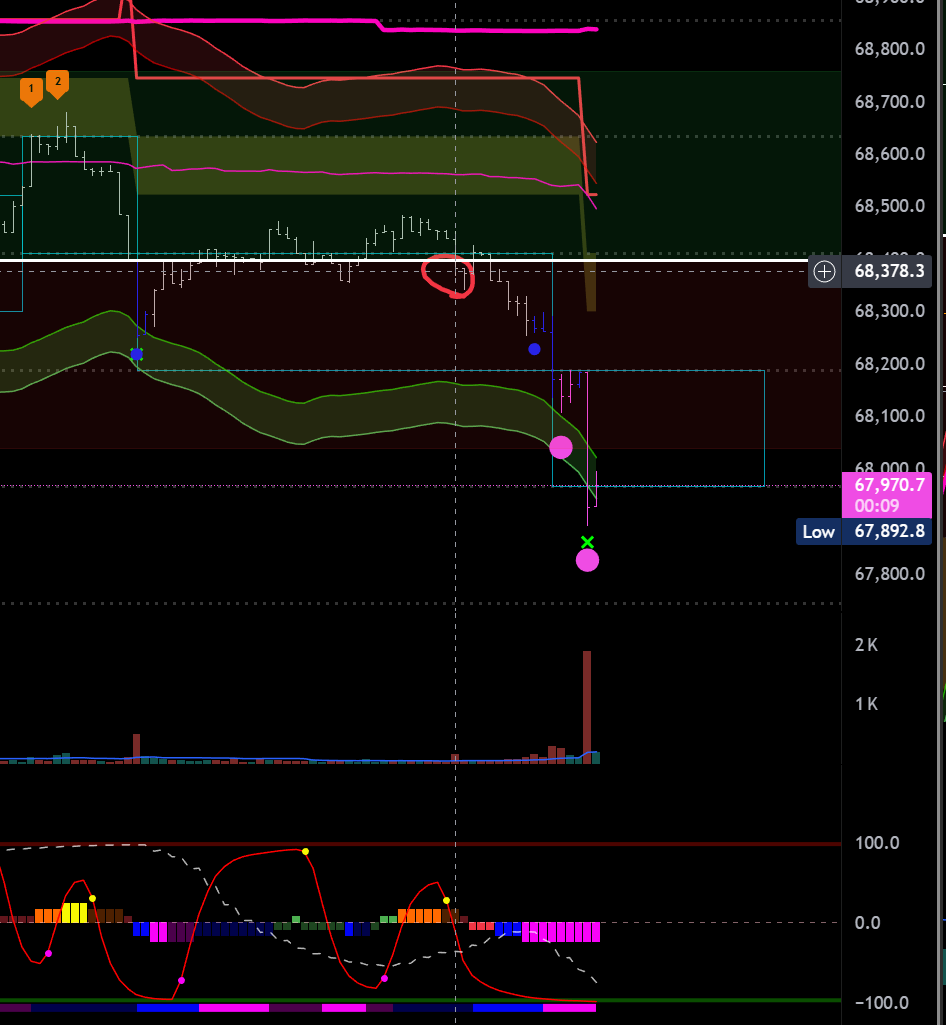Click the blue dot with green dotted outline
This screenshot has height=1025, width=946.
137,354
